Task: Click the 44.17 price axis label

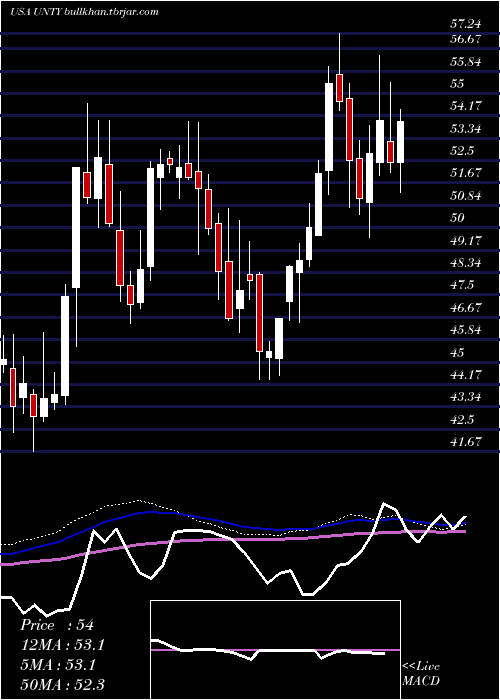Action: (466, 374)
